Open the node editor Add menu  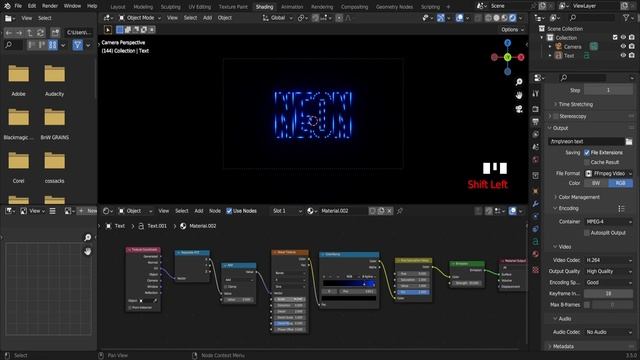click(199, 211)
